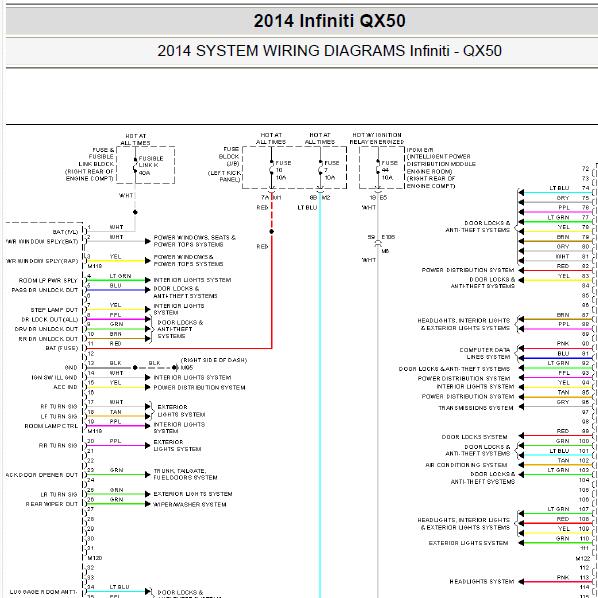
Task: Click the "2014 SYSTEM WIRING DIAGRAMS Infiniti - QX50" subtitle
Action: 330,51
